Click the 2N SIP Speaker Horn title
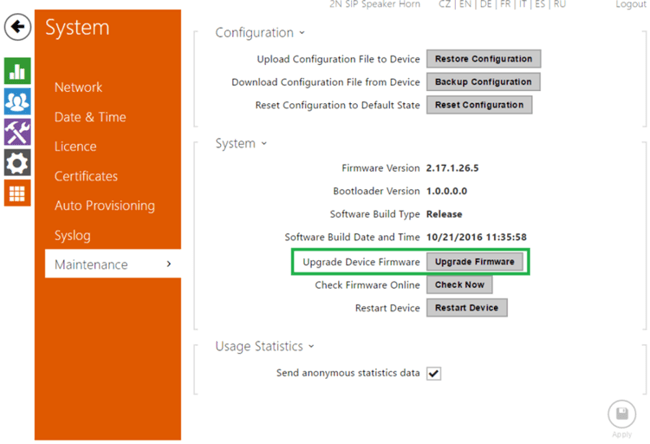The image size is (650, 444). pyautogui.click(x=375, y=4)
